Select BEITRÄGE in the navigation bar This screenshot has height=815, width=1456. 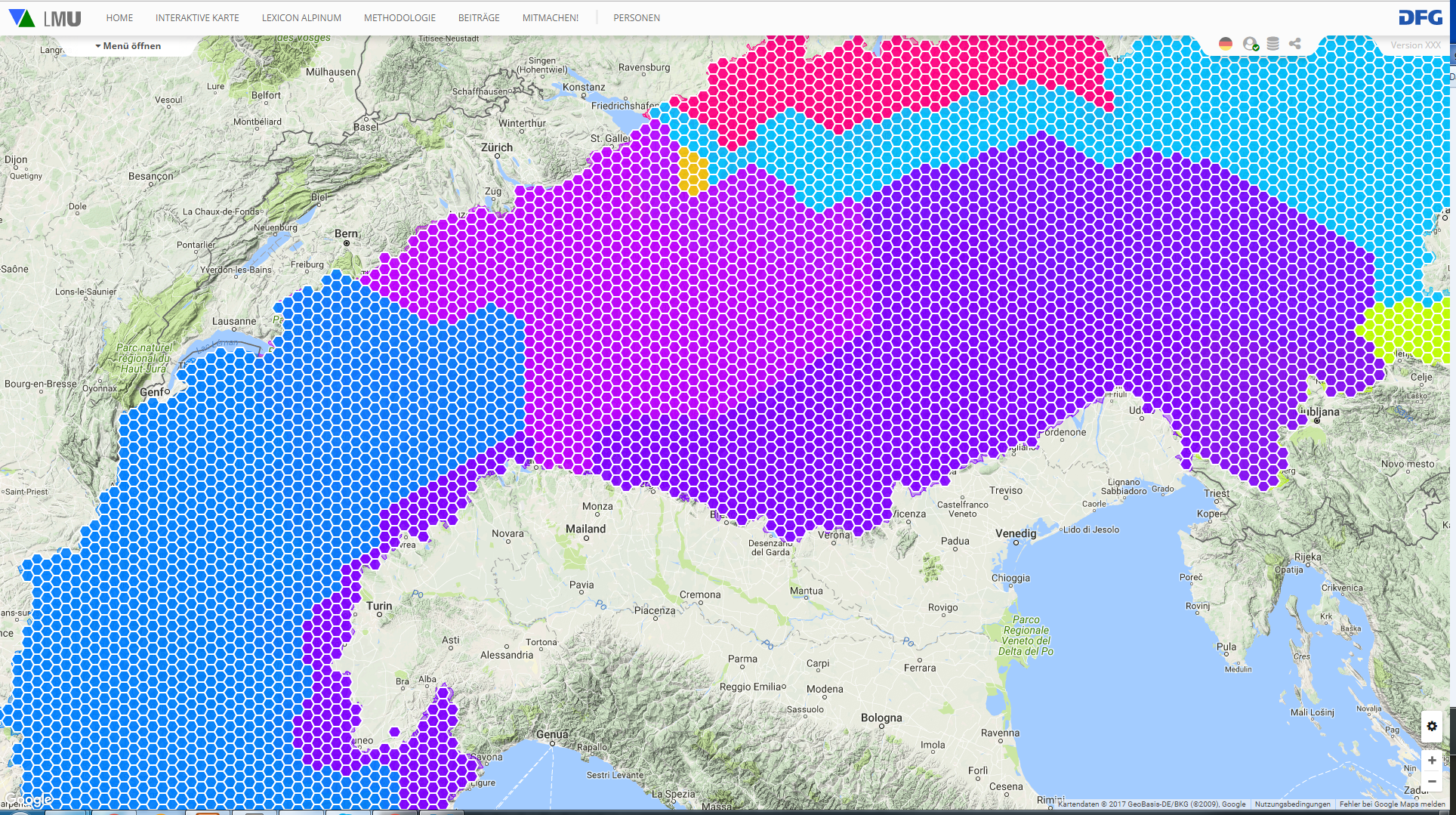click(x=479, y=18)
